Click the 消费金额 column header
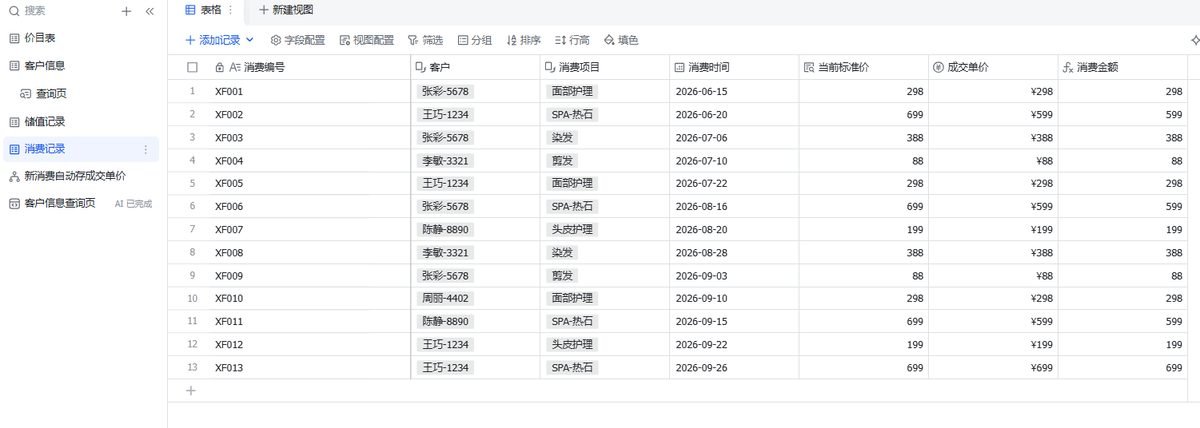Viewport: 1200px width, 428px height. 1123,67
